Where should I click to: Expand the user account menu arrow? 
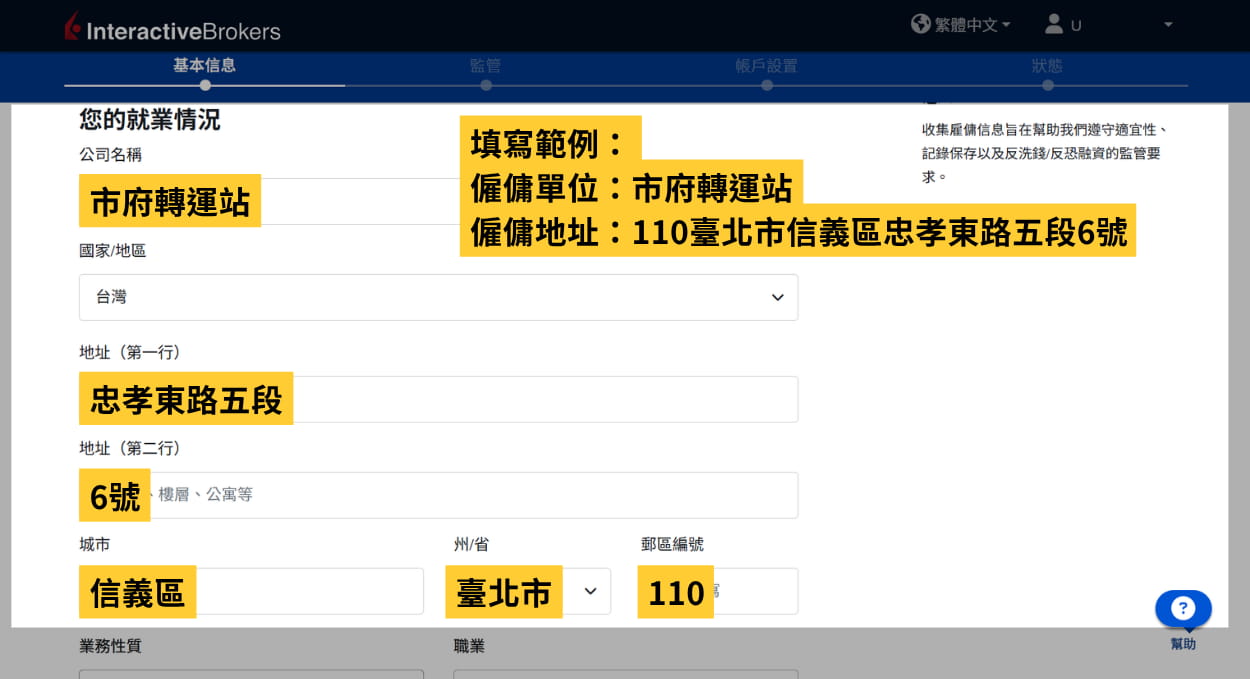point(1168,25)
